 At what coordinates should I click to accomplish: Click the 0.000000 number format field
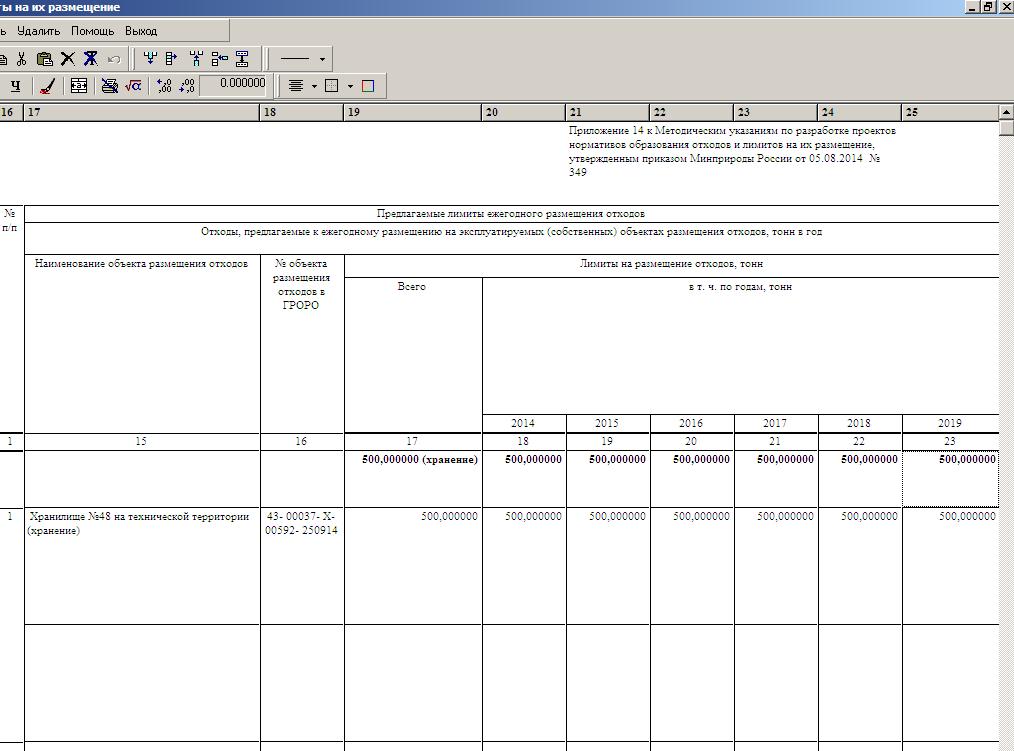(x=235, y=84)
